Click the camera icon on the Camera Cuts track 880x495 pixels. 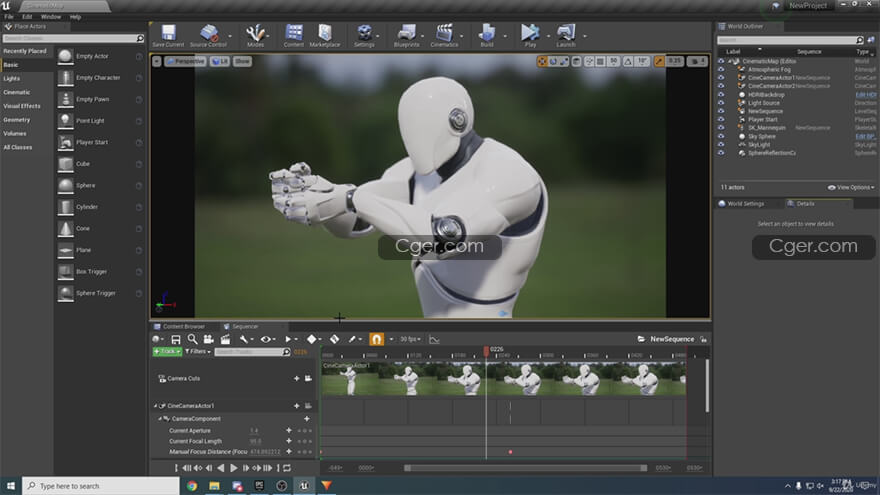[x=308, y=378]
